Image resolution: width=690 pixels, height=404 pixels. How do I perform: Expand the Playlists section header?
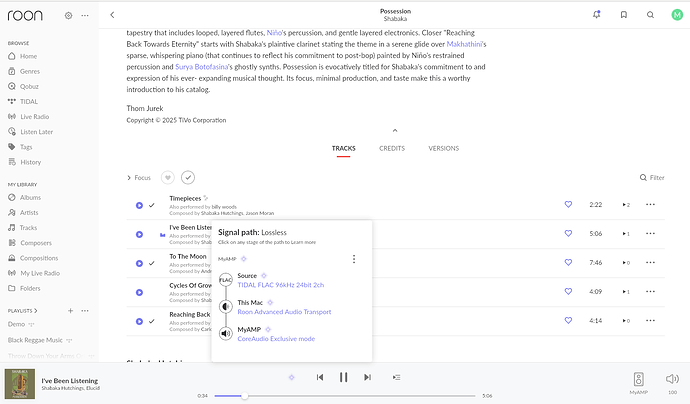22,311
